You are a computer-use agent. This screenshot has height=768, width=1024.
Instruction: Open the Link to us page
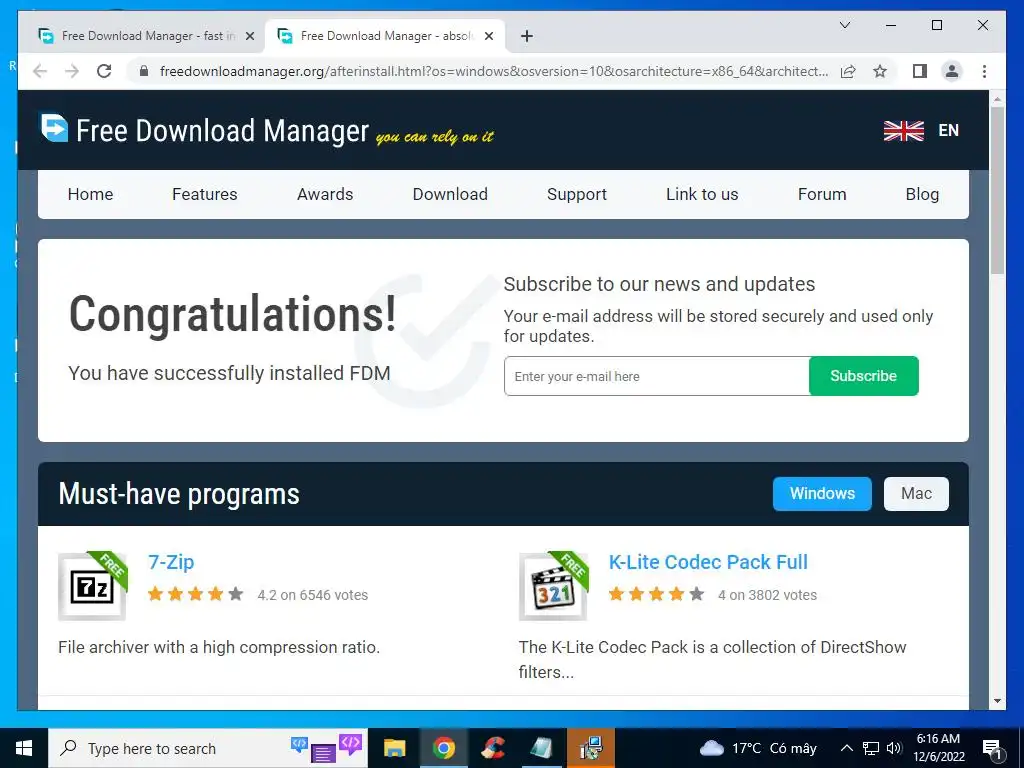[702, 194]
